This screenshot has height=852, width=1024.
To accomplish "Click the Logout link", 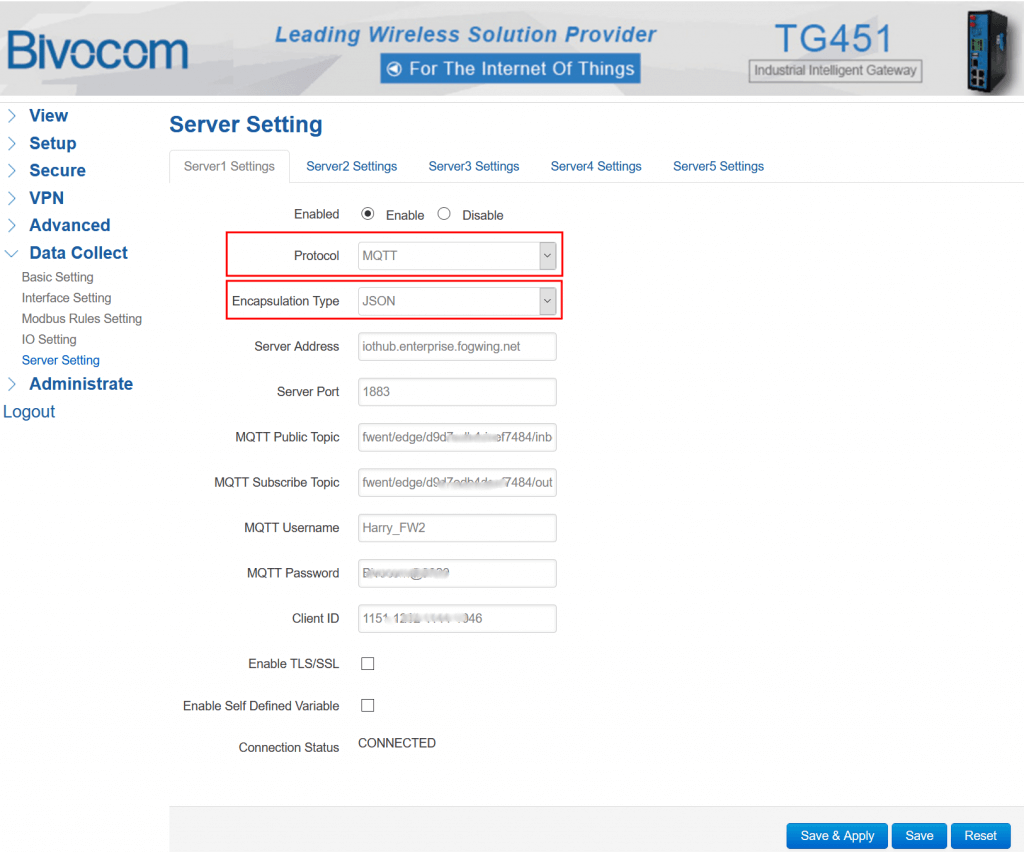I will (28, 411).
